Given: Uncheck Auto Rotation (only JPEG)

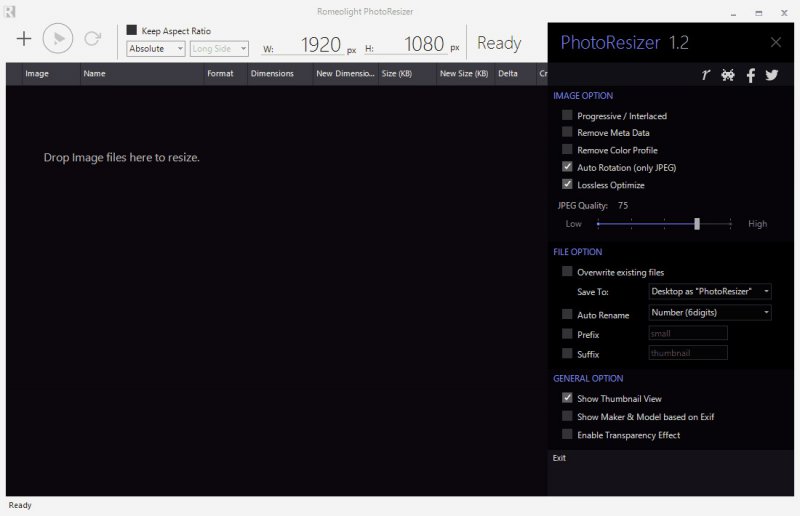Looking at the screenshot, I should [567, 167].
